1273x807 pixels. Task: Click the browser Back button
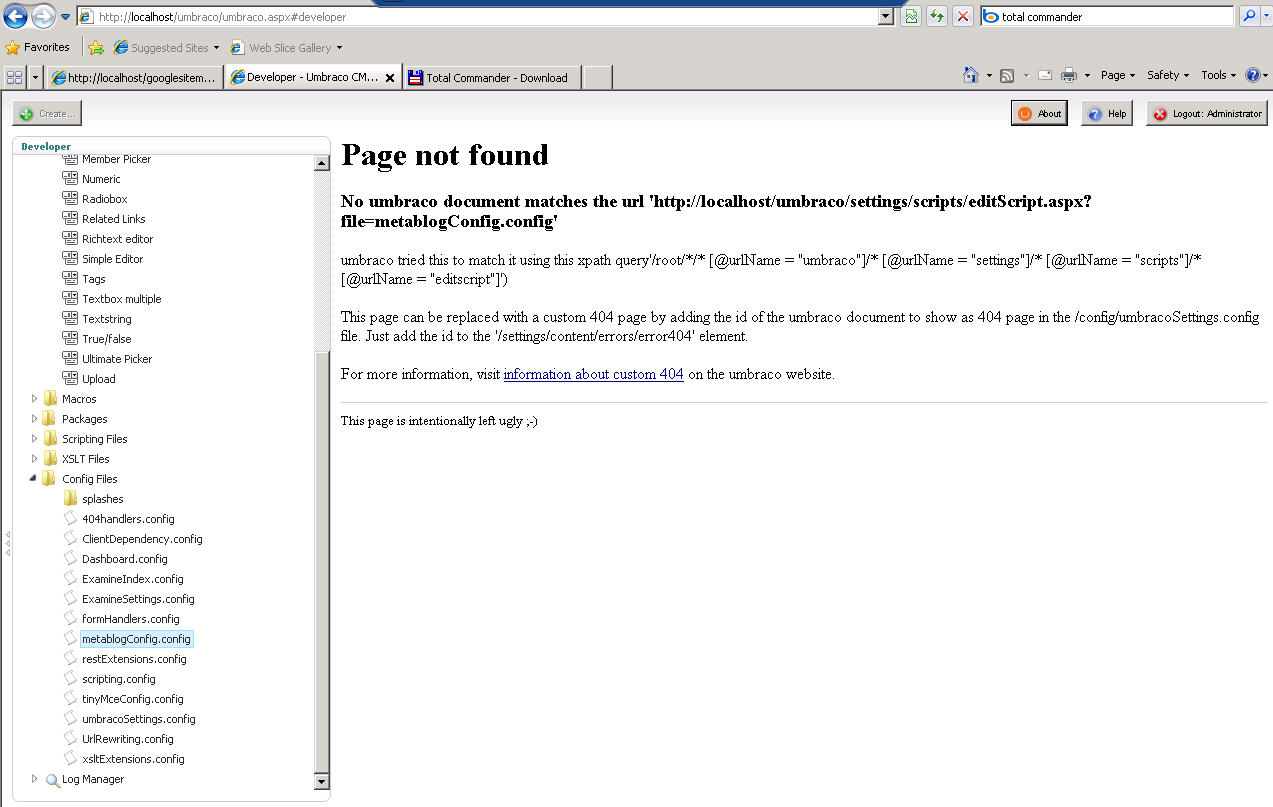(16, 16)
